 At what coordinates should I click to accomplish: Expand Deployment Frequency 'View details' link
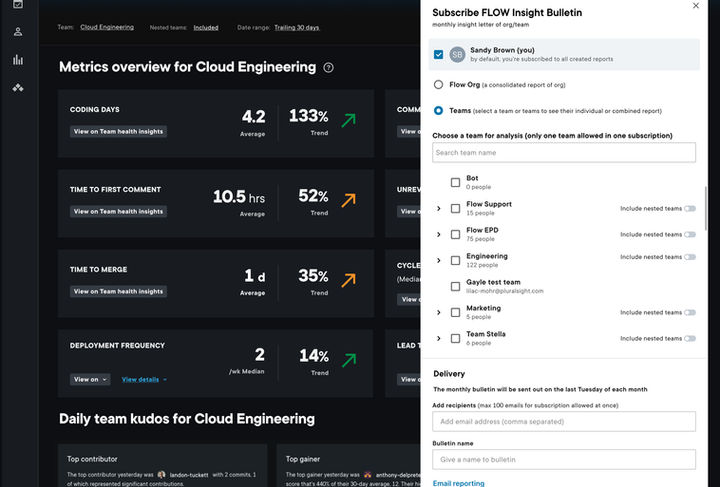coord(144,380)
